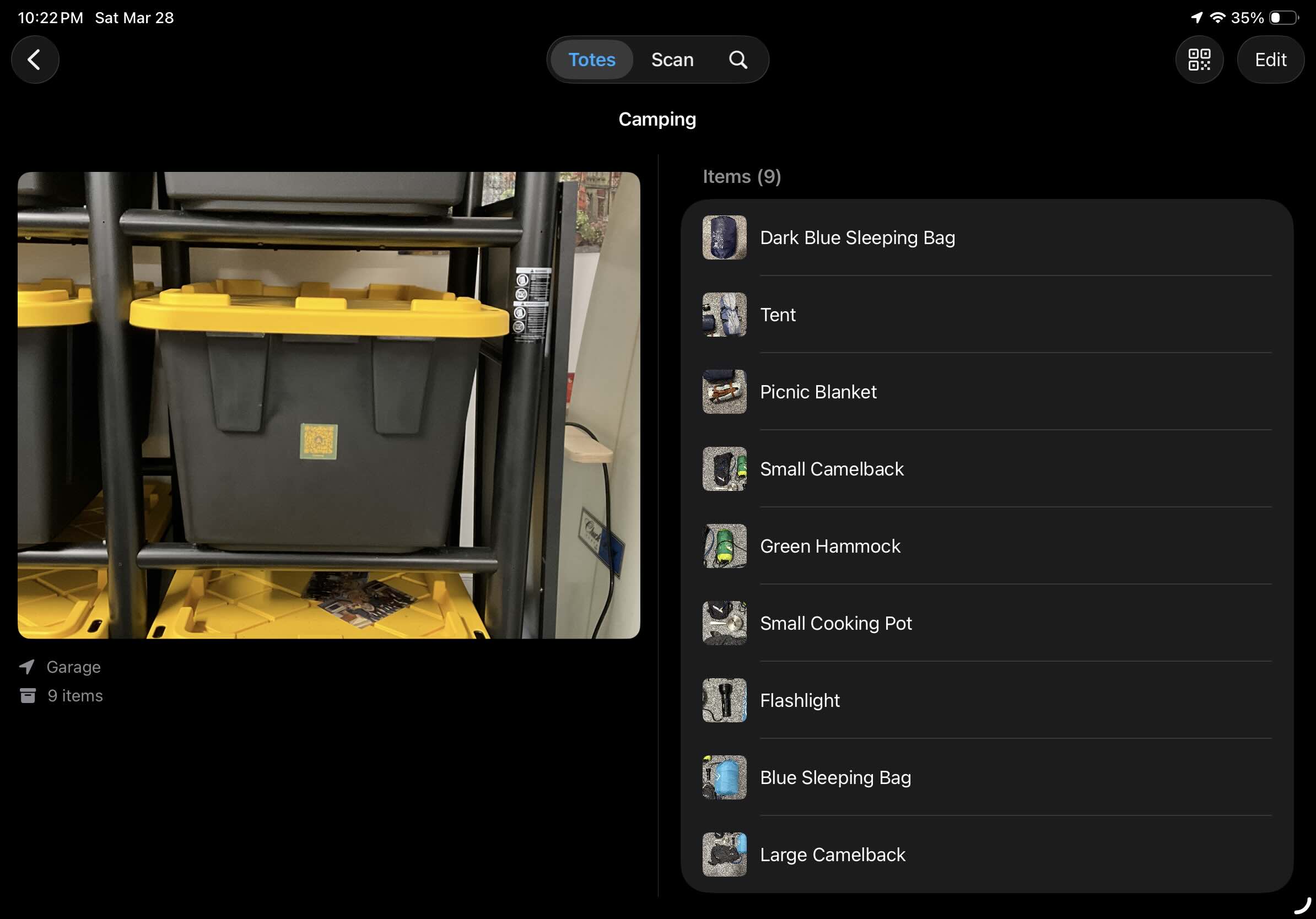This screenshot has height=919, width=1316.
Task: Open search with the magnifier icon
Action: pyautogui.click(x=738, y=60)
